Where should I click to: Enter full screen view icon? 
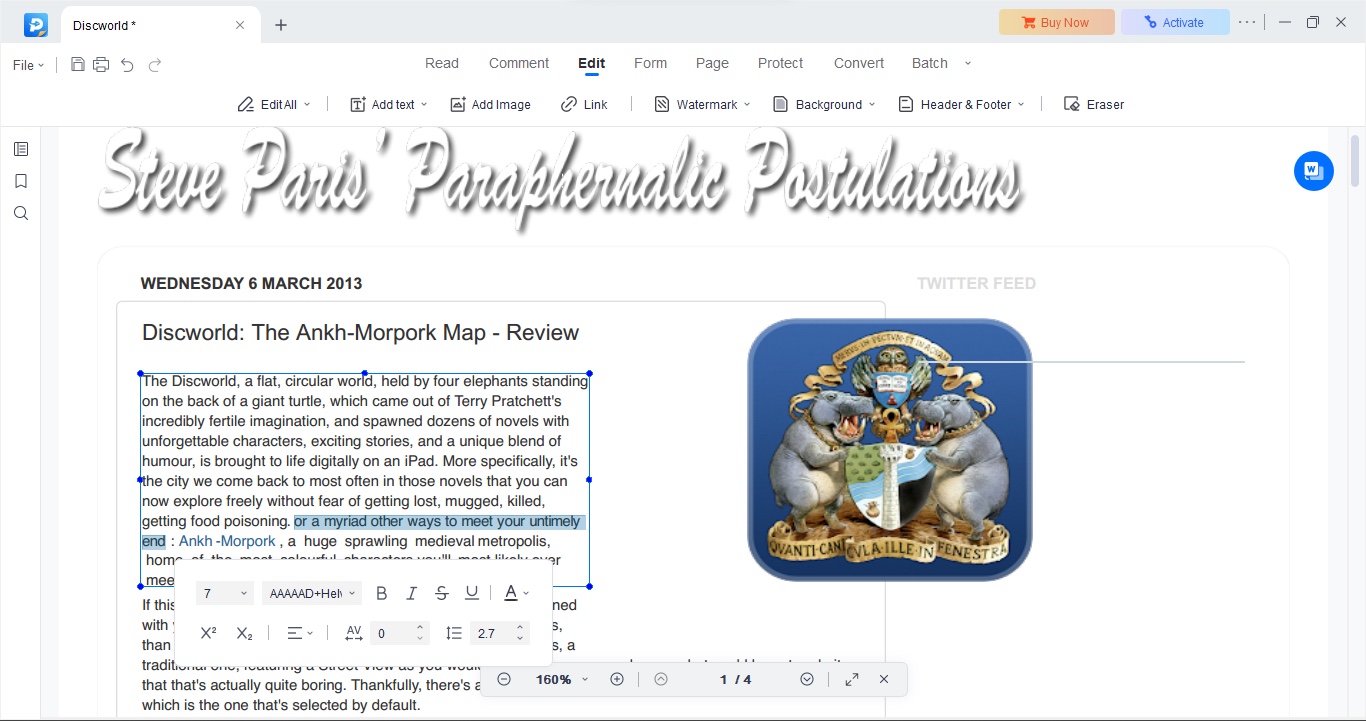852,679
